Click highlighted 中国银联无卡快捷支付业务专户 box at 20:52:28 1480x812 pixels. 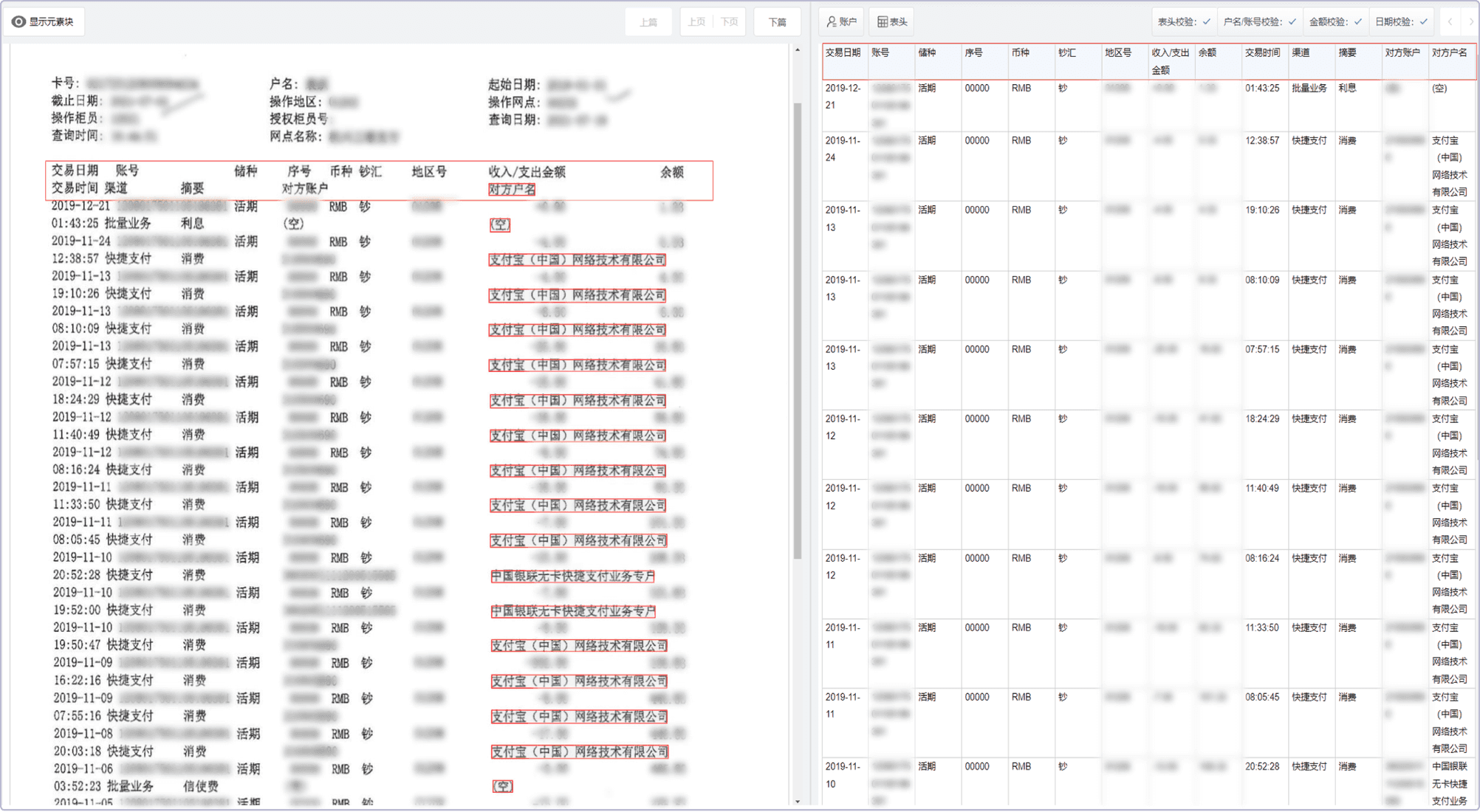[x=572, y=576]
